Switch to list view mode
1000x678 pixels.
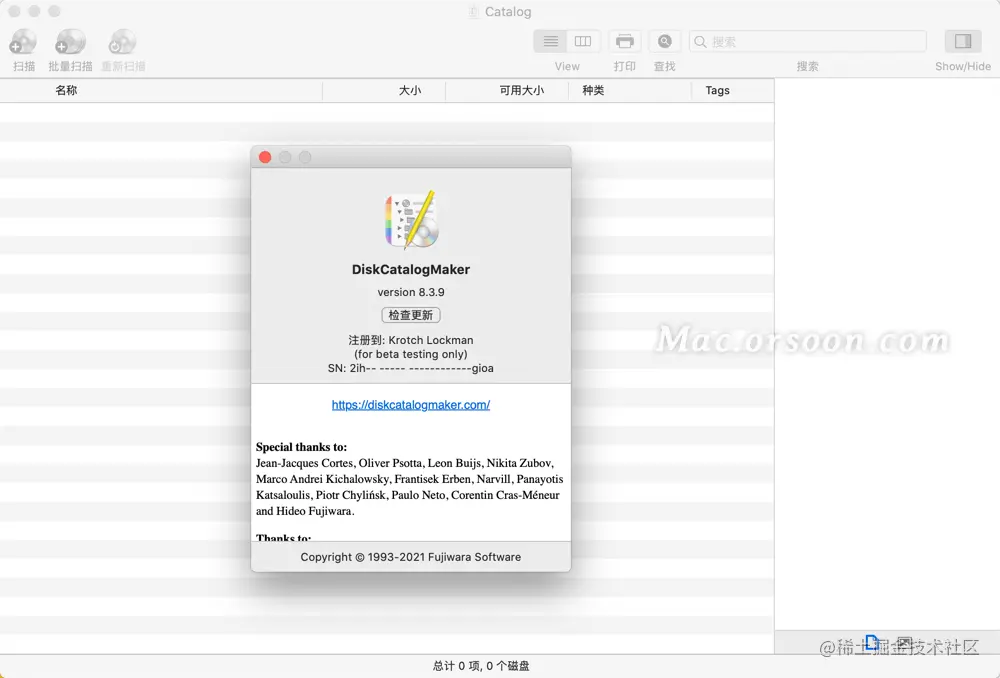point(550,41)
